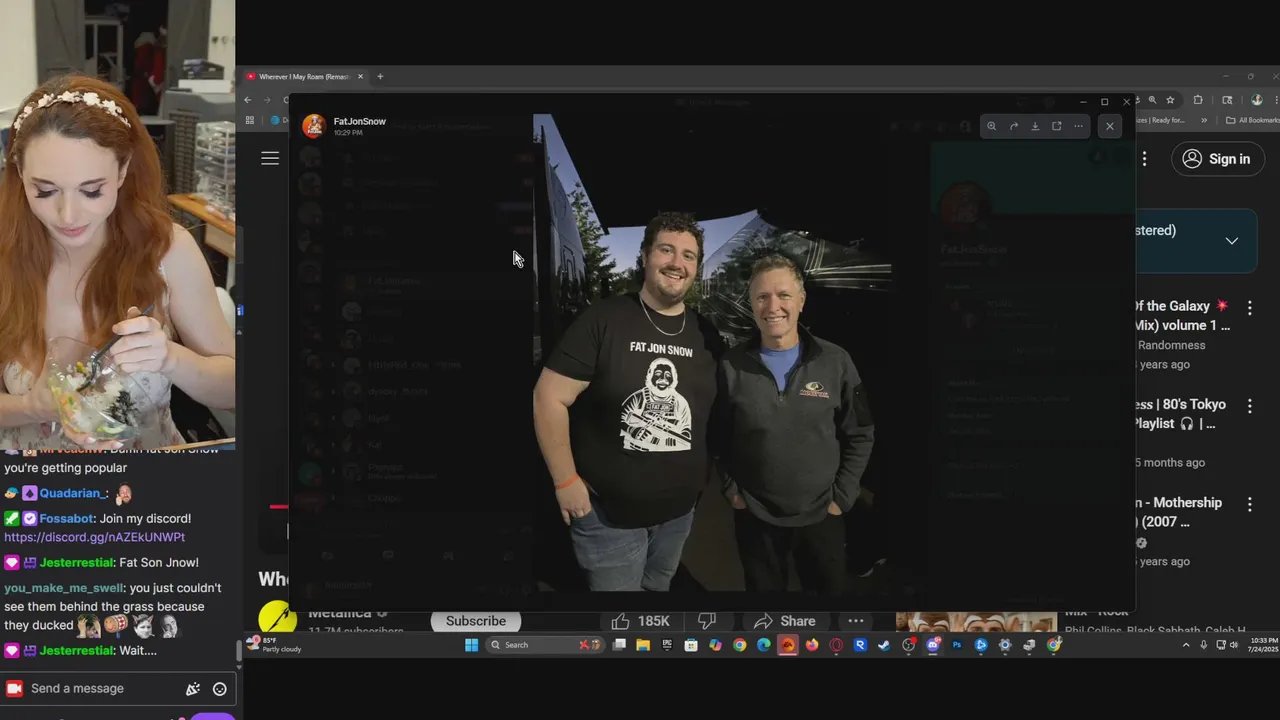The height and width of the screenshot is (720, 1280).
Task: Open image in browser via pop-out icon
Action: [1056, 126]
